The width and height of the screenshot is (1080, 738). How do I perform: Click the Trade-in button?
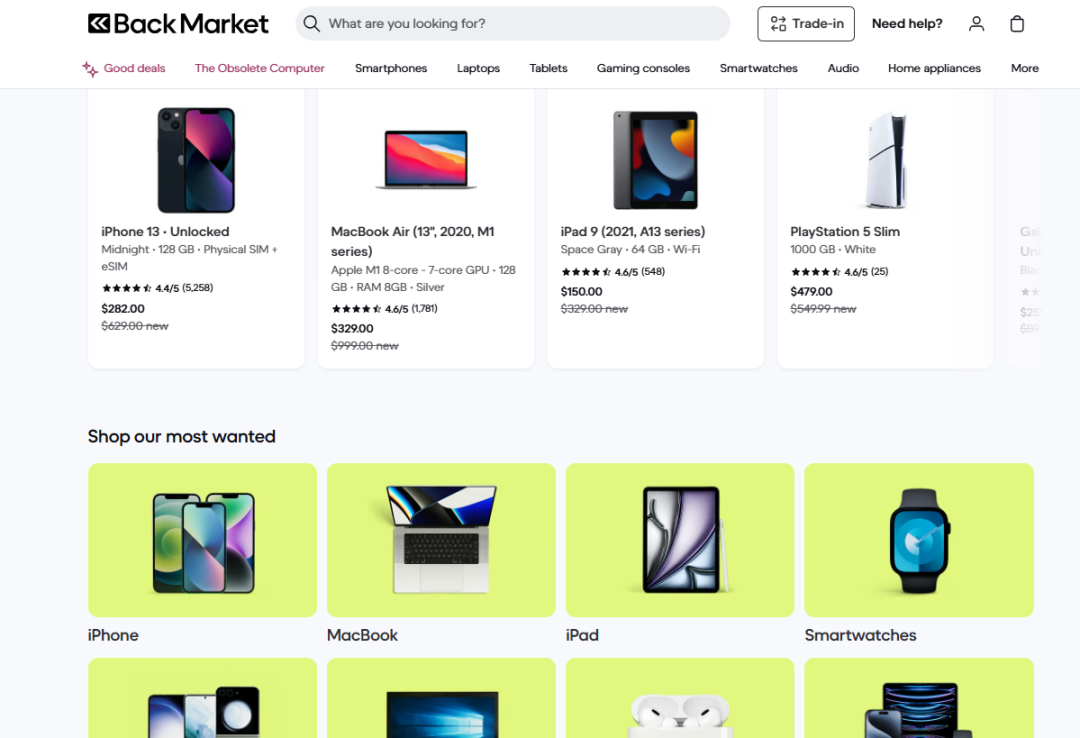(805, 24)
